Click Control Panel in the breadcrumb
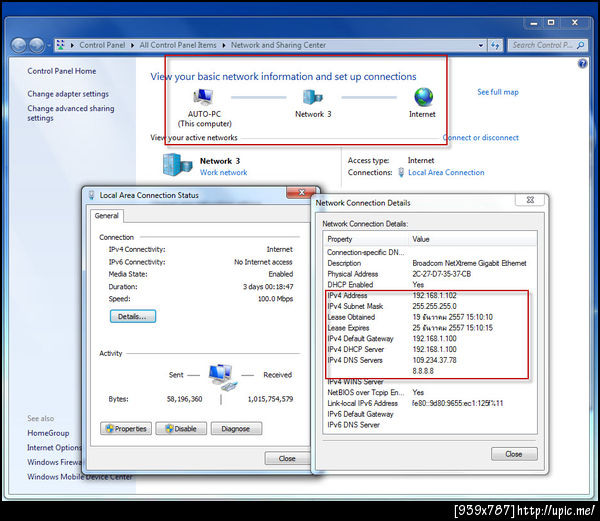This screenshot has height=521, width=600. 102,45
